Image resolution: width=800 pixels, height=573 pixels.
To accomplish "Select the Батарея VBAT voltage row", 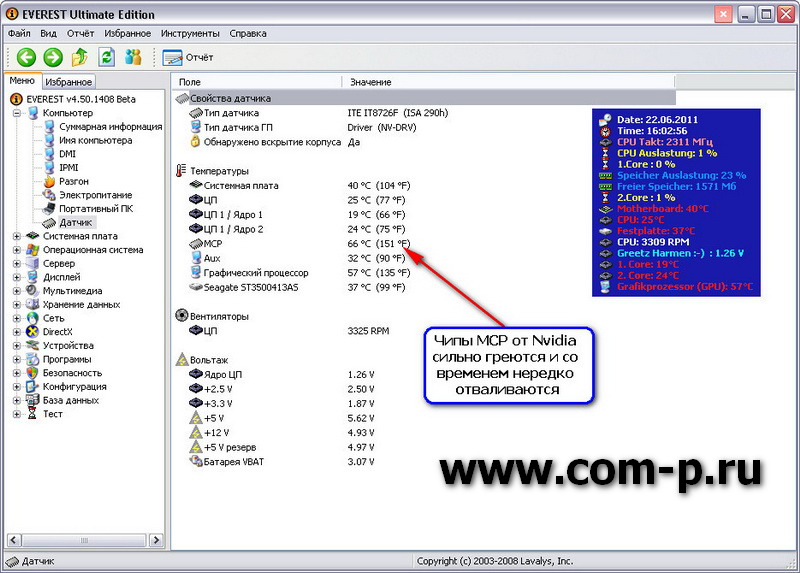I will (x=282, y=462).
